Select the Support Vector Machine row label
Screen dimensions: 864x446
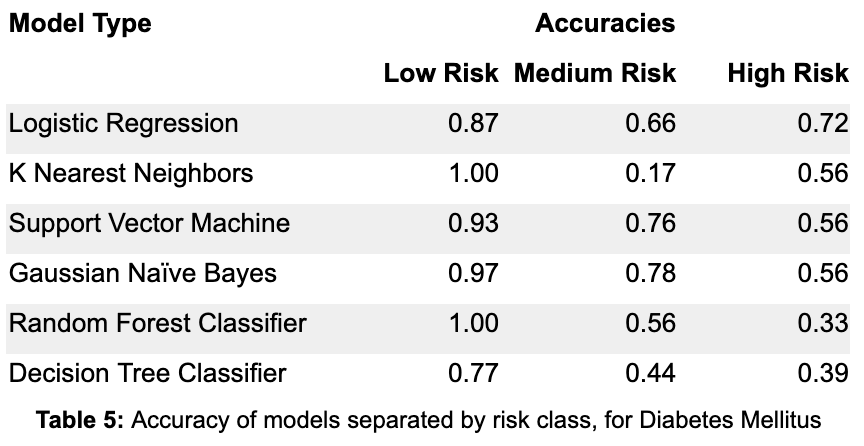(x=149, y=223)
